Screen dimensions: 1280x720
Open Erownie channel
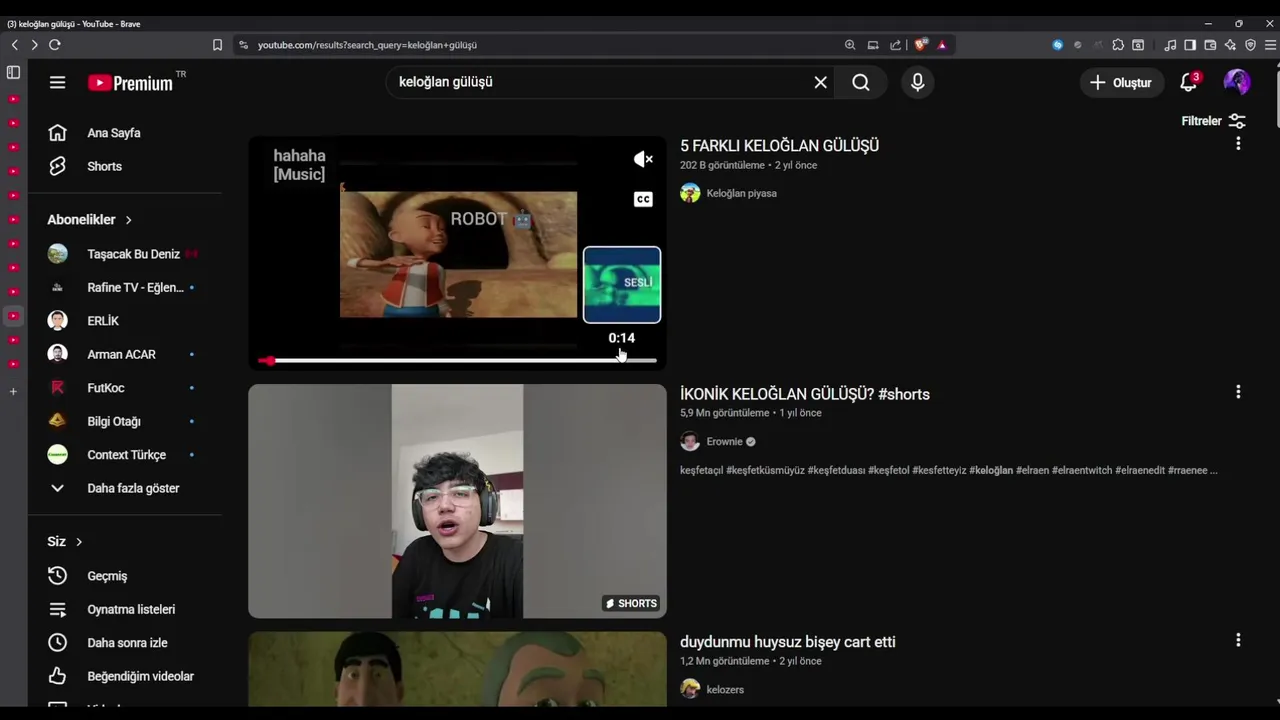tap(724, 441)
